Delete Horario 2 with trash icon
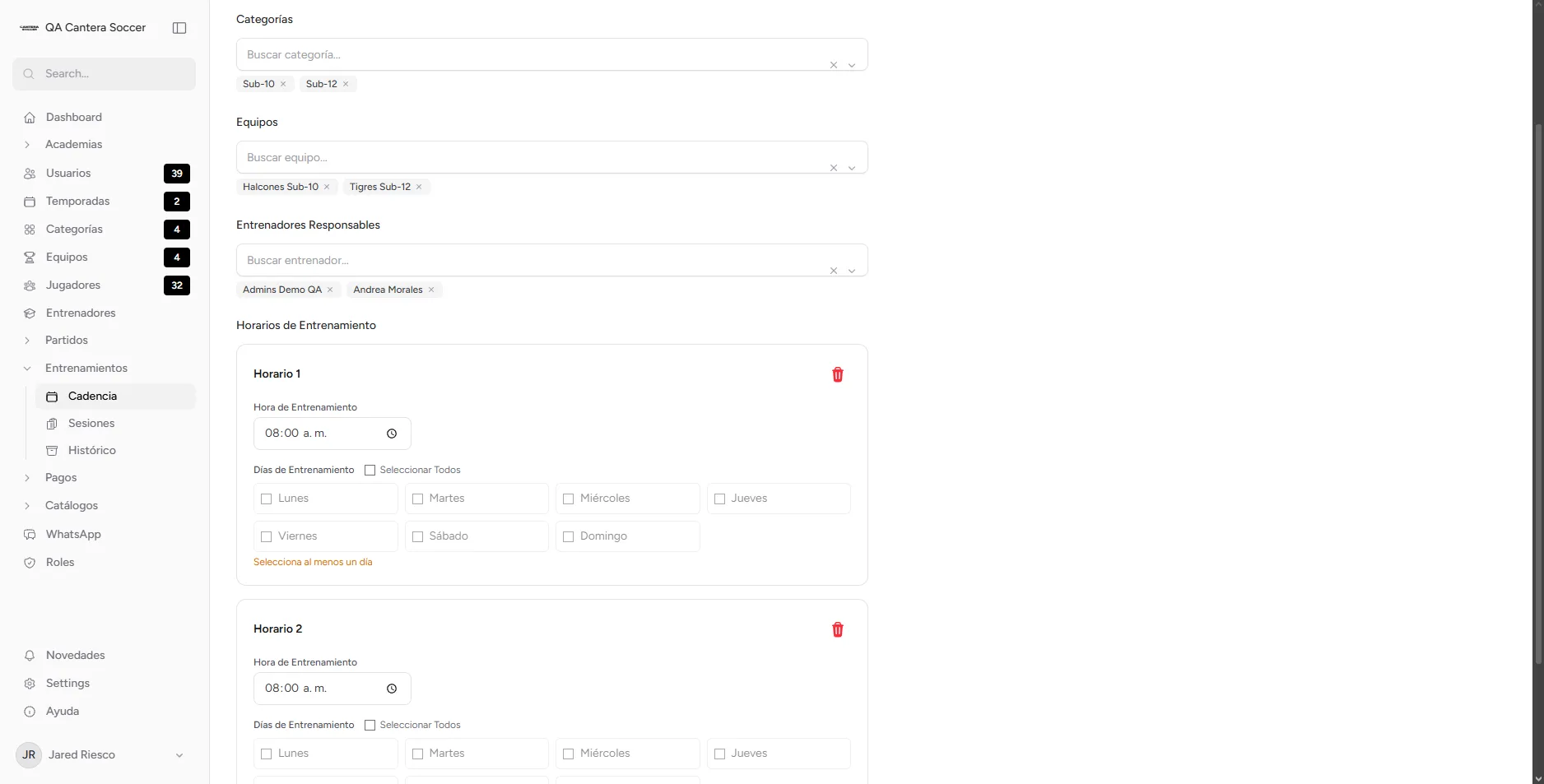Viewport: 1544px width, 784px height. click(x=837, y=629)
